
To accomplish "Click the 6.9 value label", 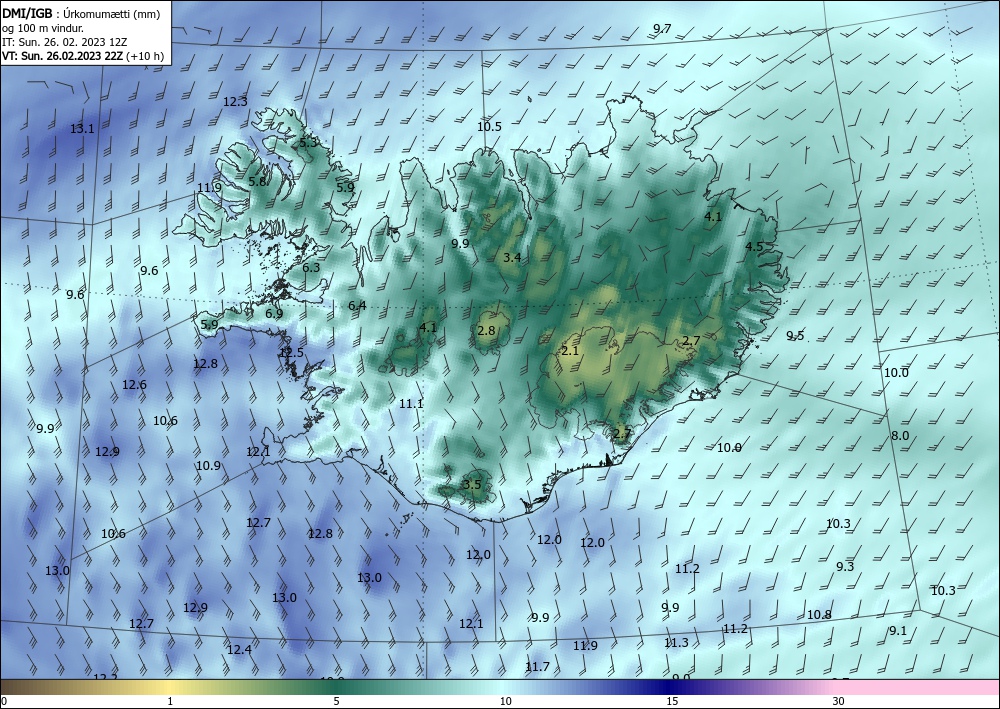I will [274, 314].
